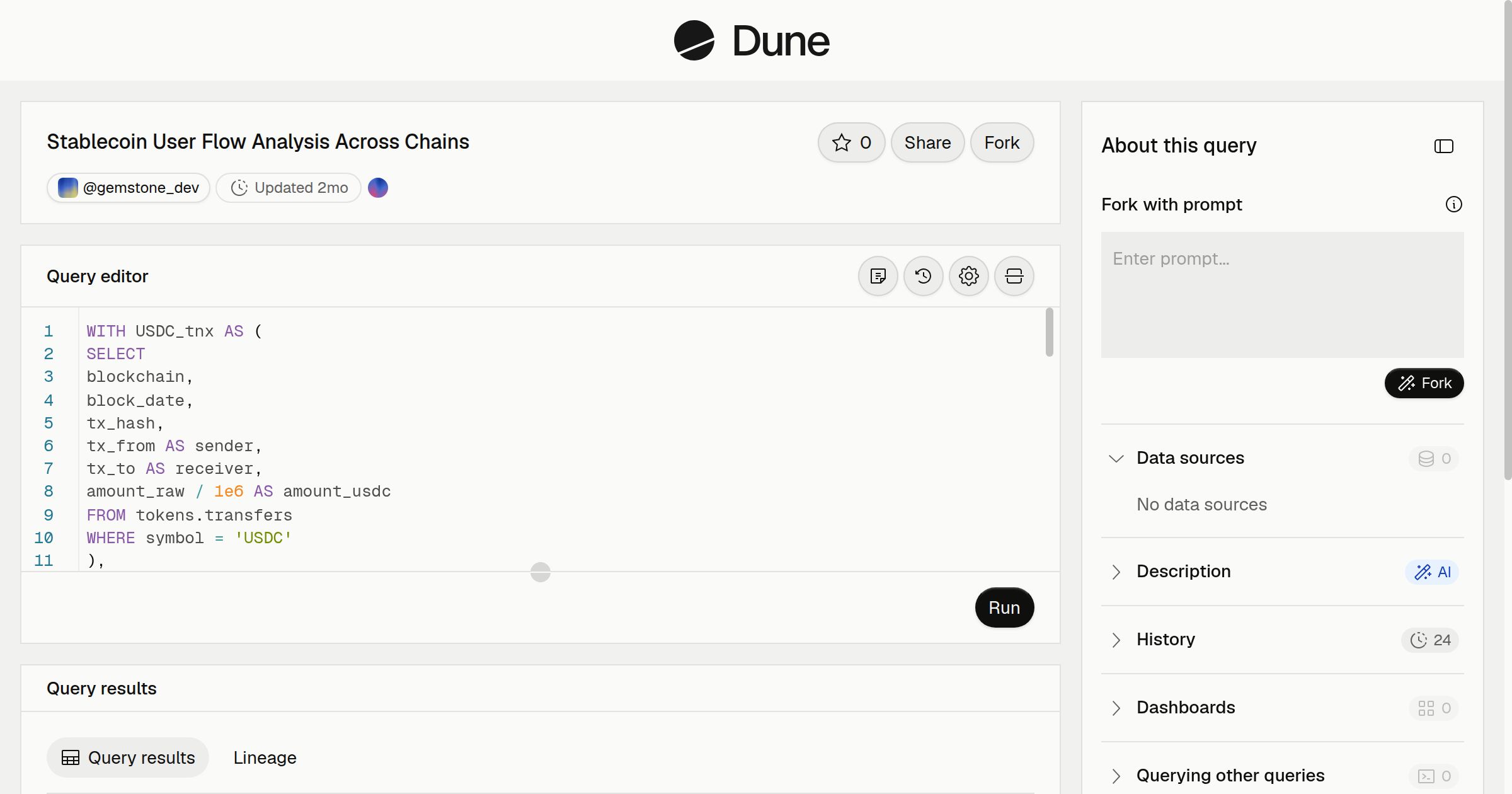Expand the Dashboards section
This screenshot has height=794, width=1512.
tap(1116, 708)
